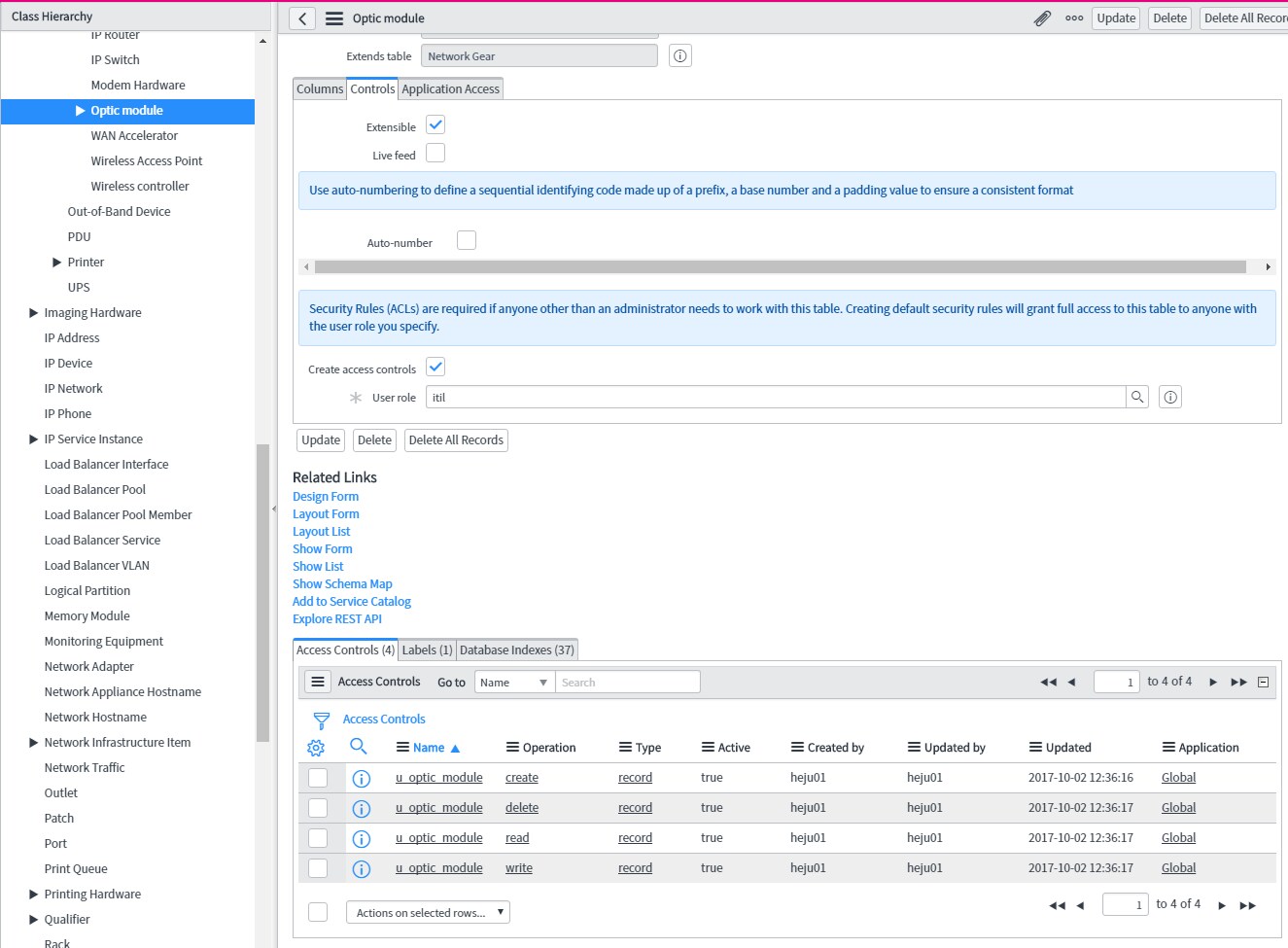The height and width of the screenshot is (948, 1288).
Task: Select the write row checkbox
Action: click(x=318, y=868)
